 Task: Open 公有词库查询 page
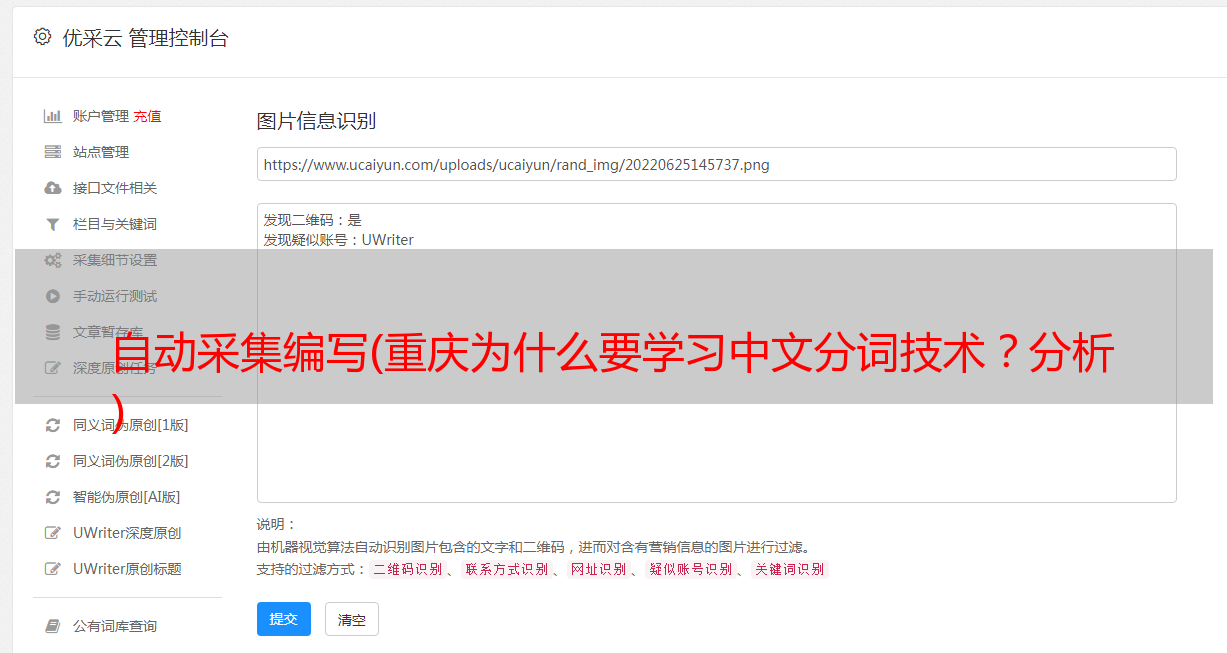(115, 626)
